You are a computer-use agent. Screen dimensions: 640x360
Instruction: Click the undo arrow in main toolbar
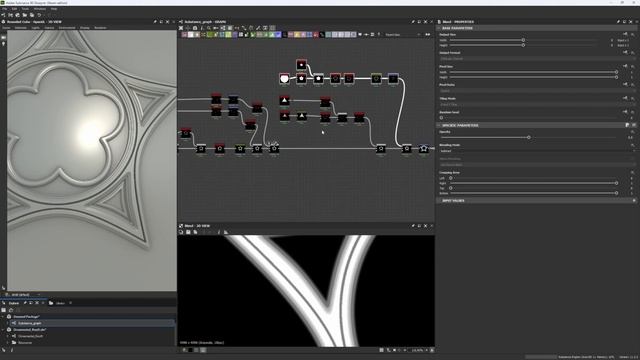point(39,15)
